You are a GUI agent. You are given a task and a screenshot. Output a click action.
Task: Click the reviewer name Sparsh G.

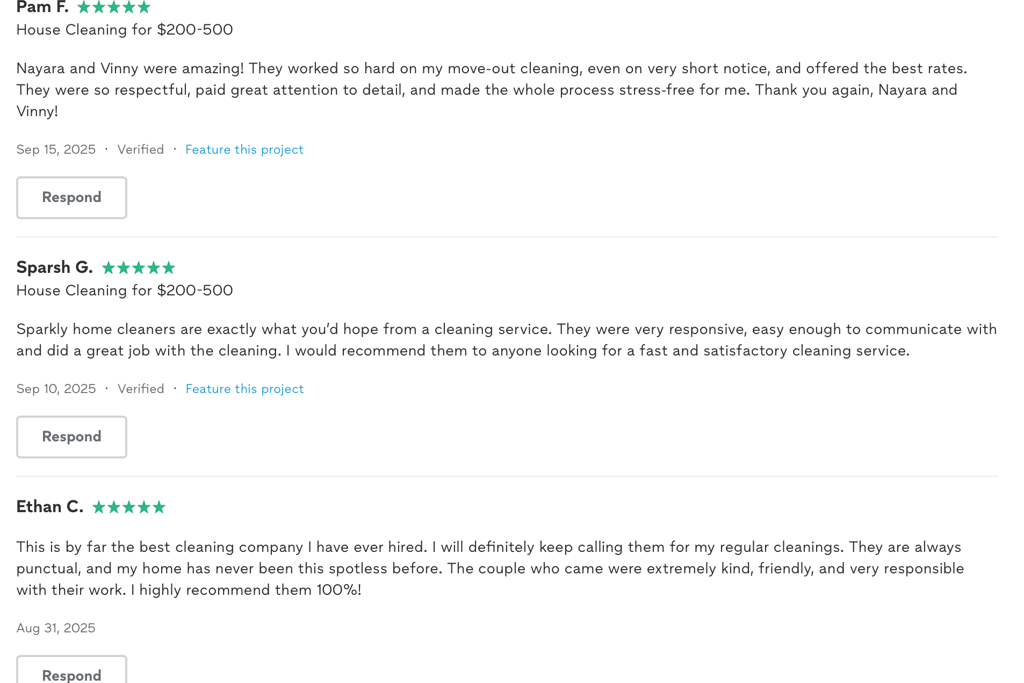point(54,267)
